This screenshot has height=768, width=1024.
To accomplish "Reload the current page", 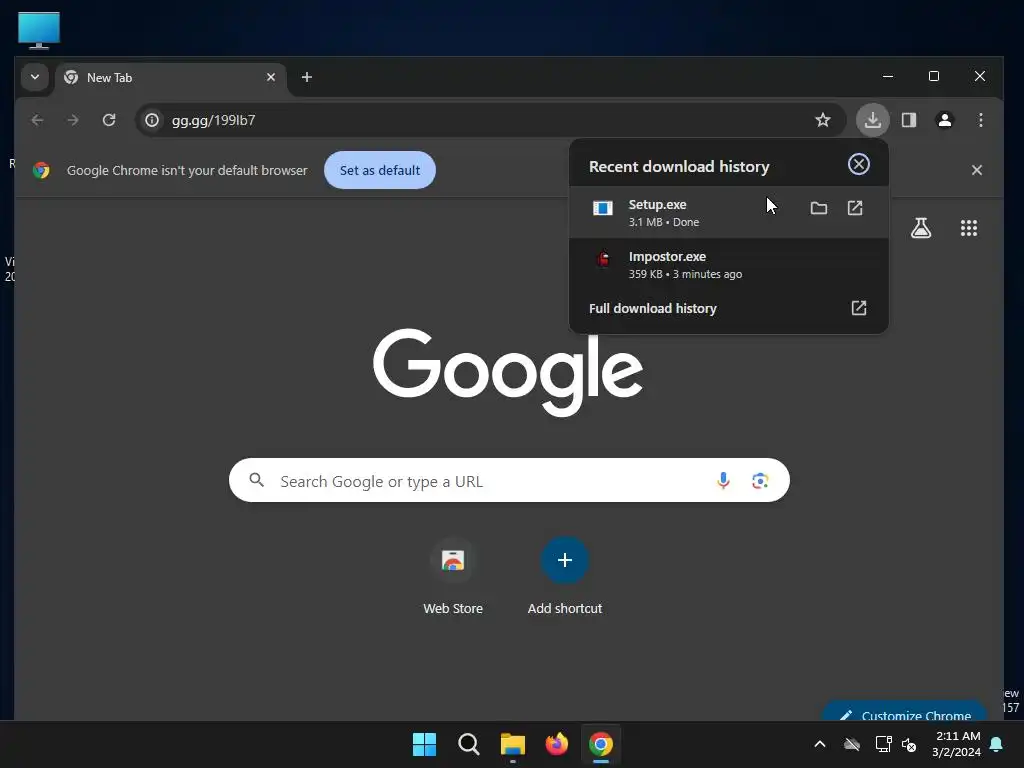I will [109, 120].
